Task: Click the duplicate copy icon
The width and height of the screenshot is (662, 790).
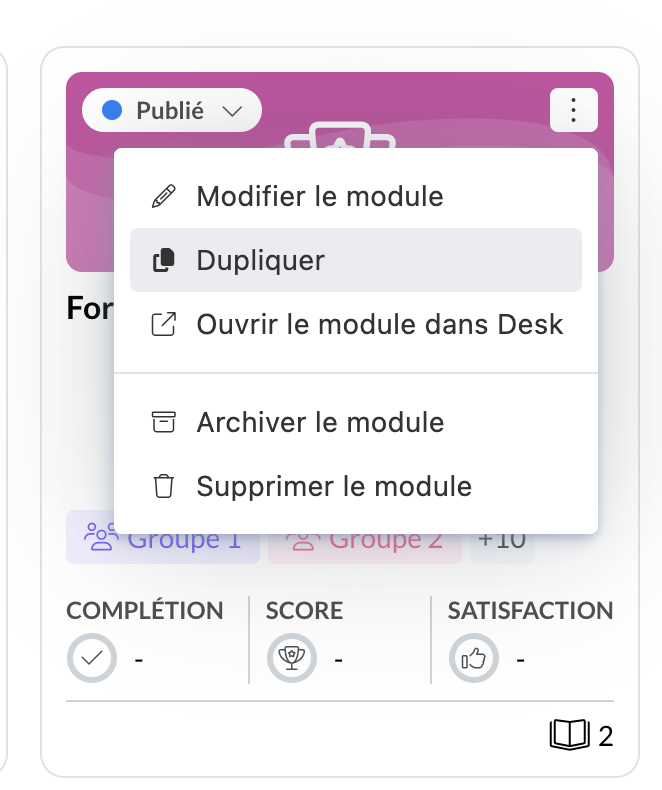Action: pos(162,261)
